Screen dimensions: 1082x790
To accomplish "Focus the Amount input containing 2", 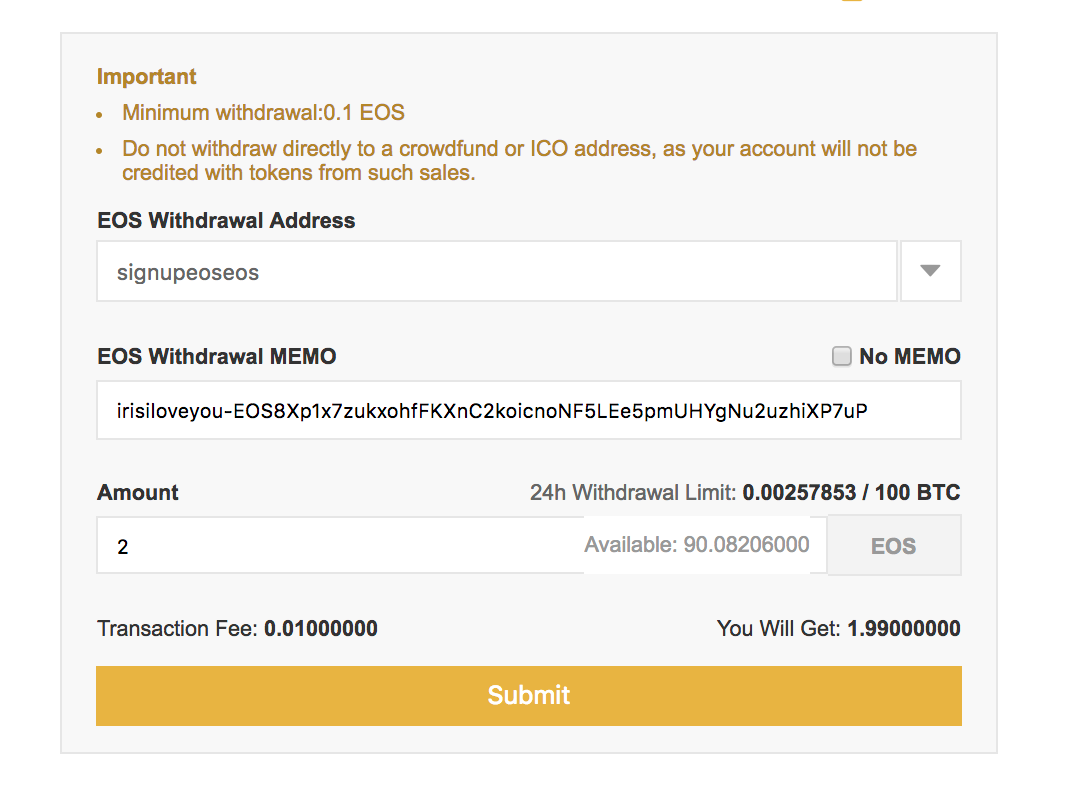I will coord(340,545).
